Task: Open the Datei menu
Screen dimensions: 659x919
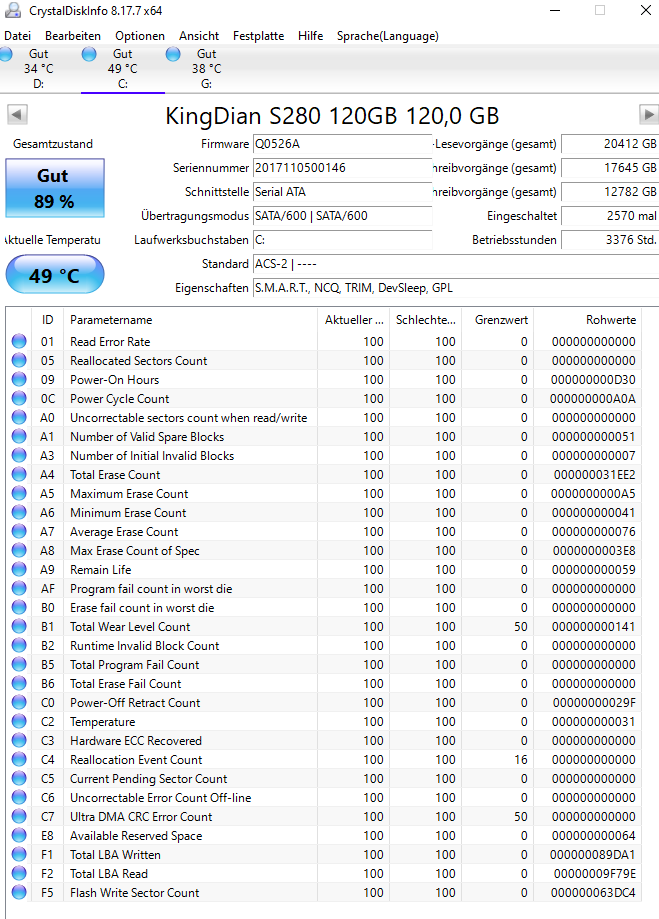Action: coord(18,36)
